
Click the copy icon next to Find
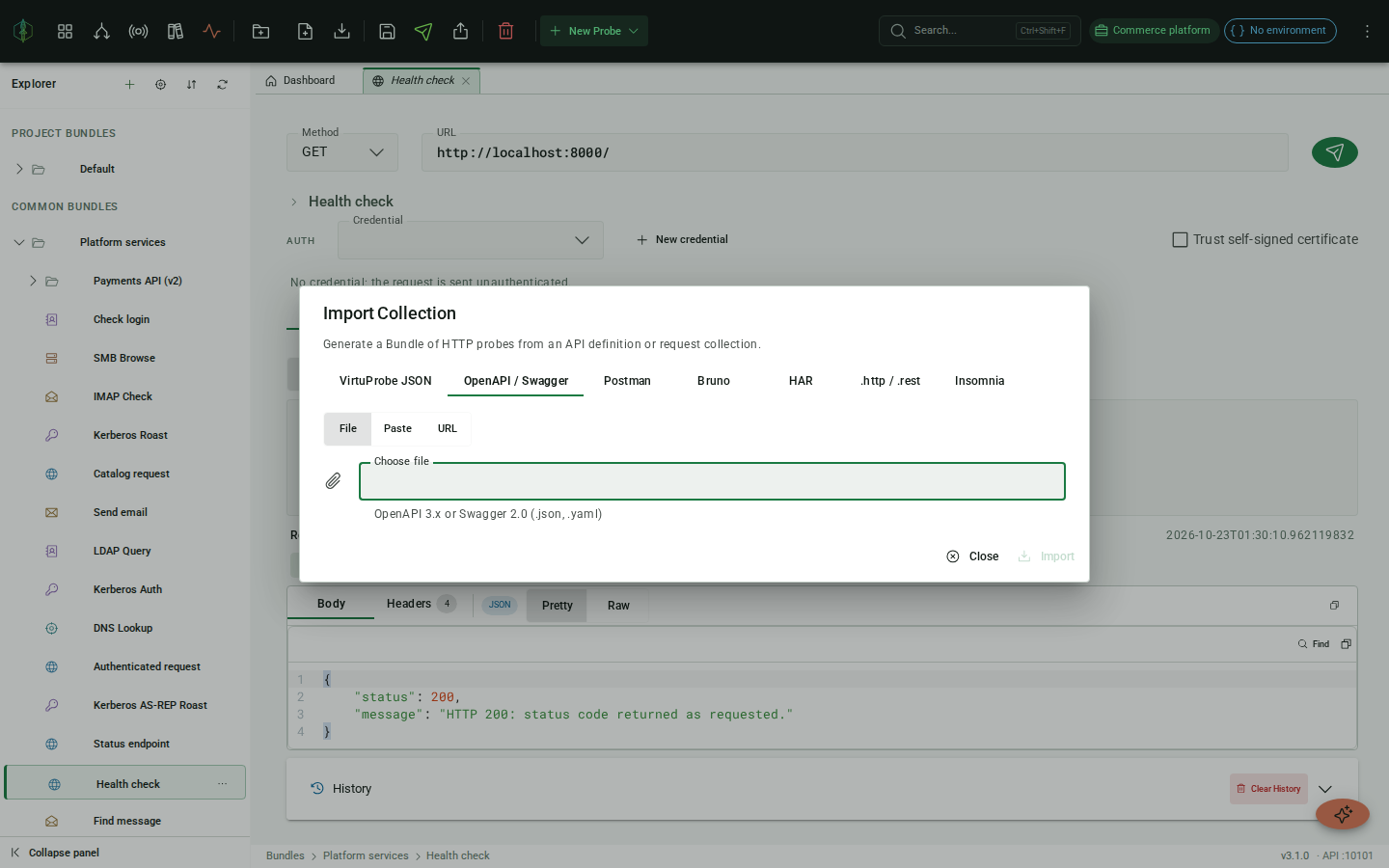pyautogui.click(x=1346, y=643)
